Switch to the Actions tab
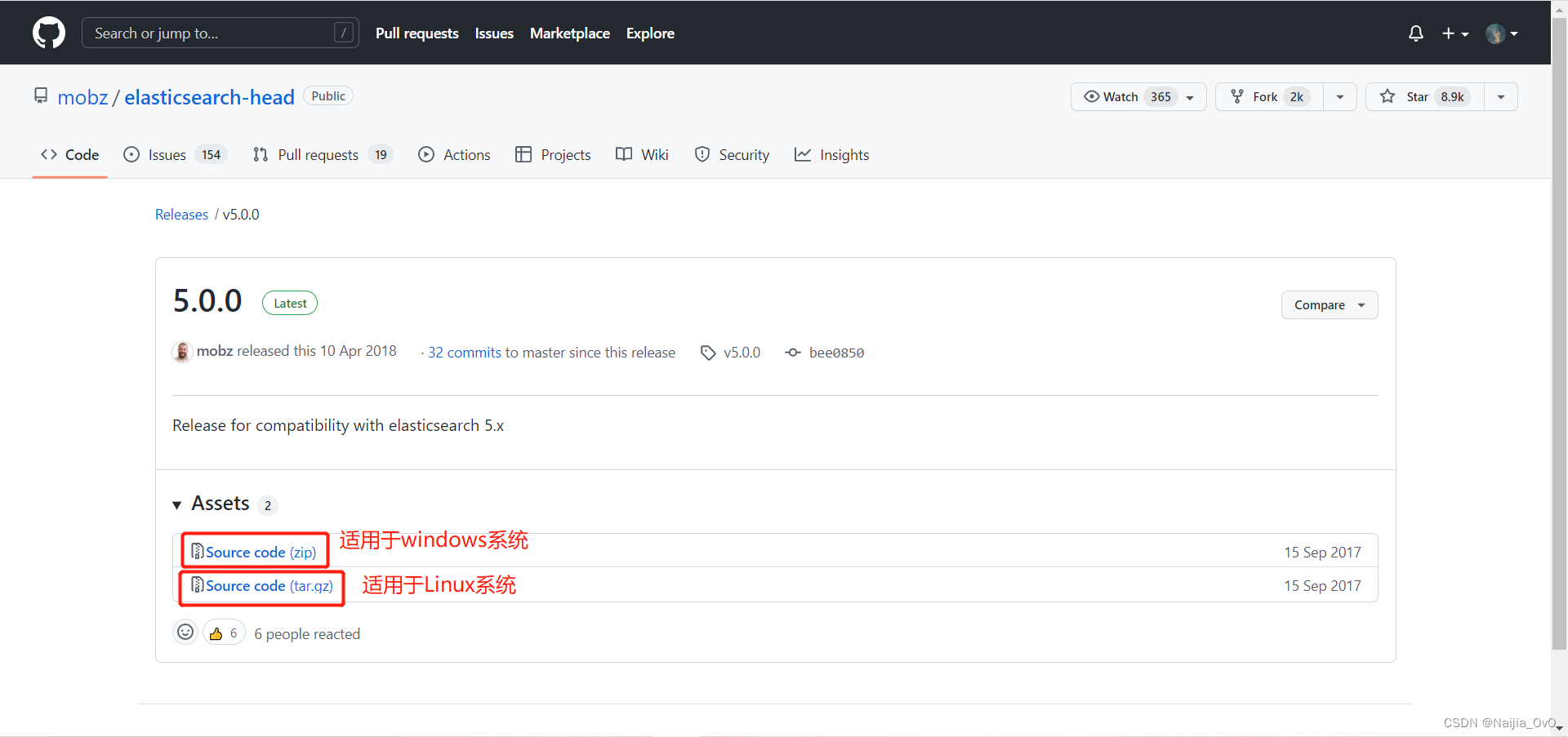Viewport: 1568px width, 737px height. (454, 155)
